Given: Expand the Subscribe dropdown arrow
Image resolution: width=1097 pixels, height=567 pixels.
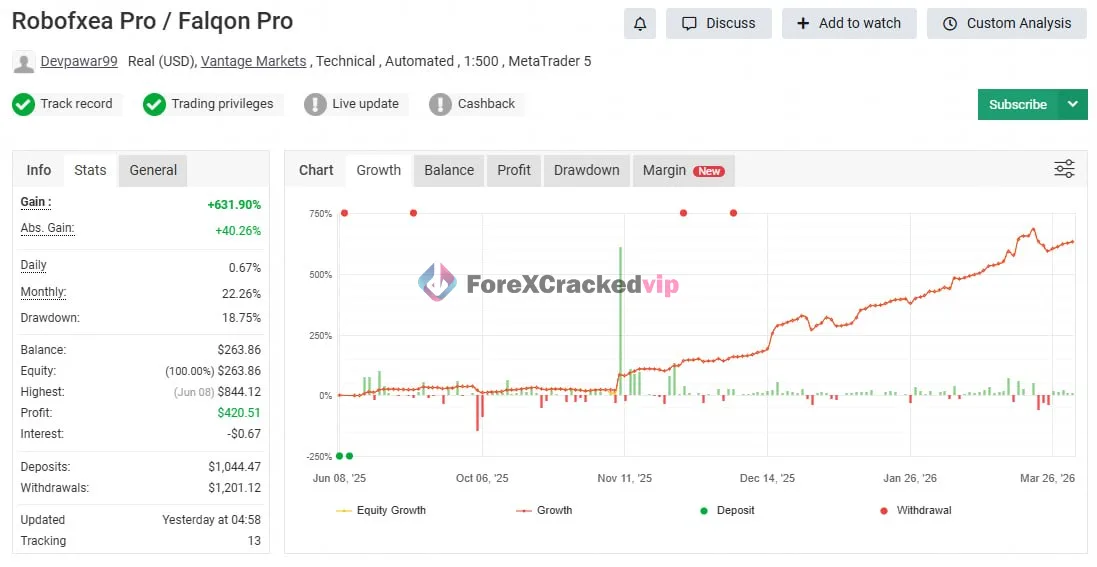Looking at the screenshot, I should (1073, 104).
